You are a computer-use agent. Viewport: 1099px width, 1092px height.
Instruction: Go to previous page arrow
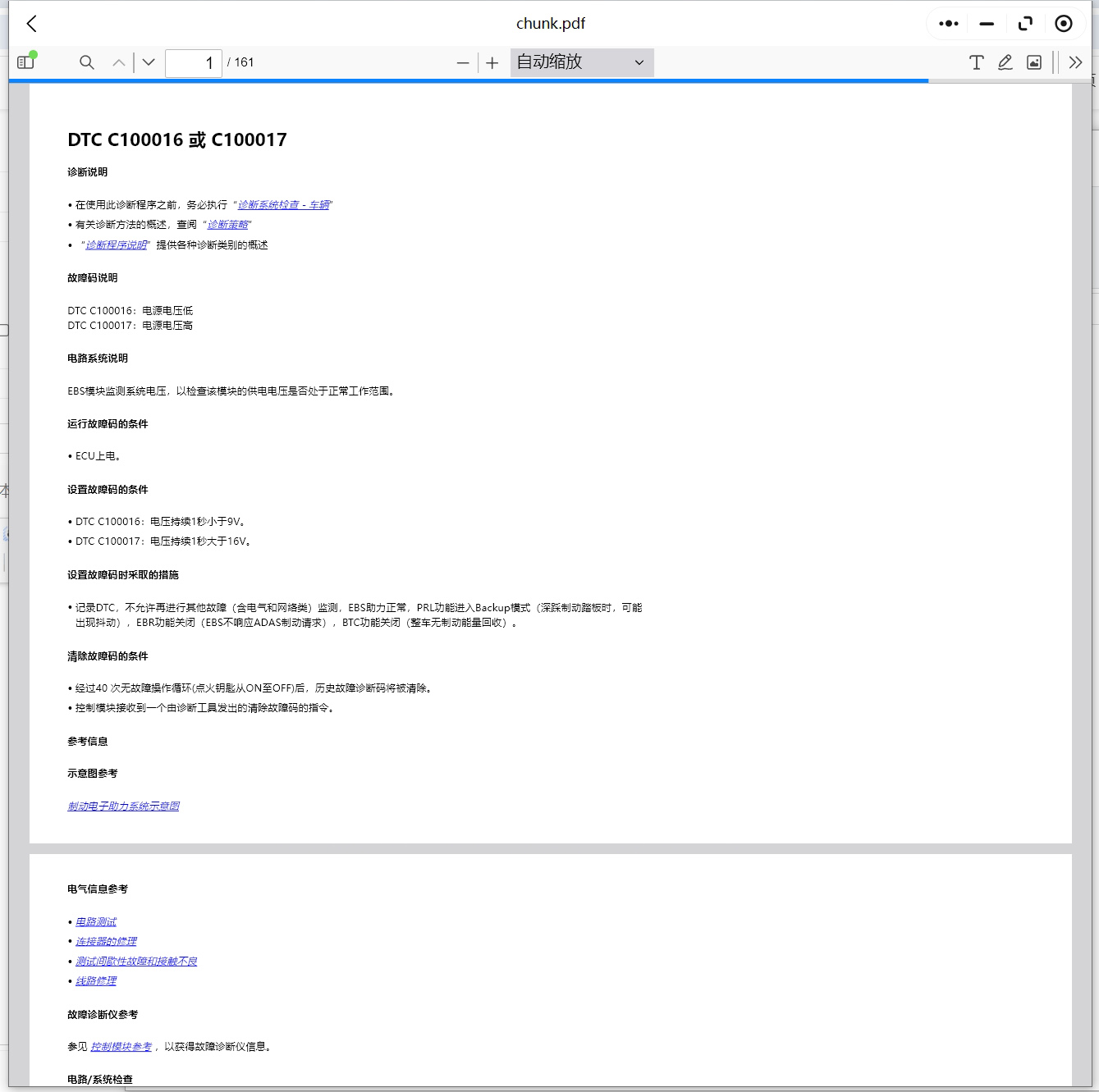(x=119, y=62)
